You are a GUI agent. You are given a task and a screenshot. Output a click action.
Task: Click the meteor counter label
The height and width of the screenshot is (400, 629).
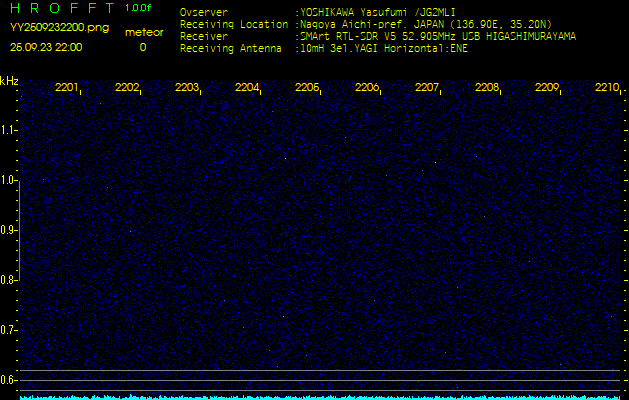143,32
